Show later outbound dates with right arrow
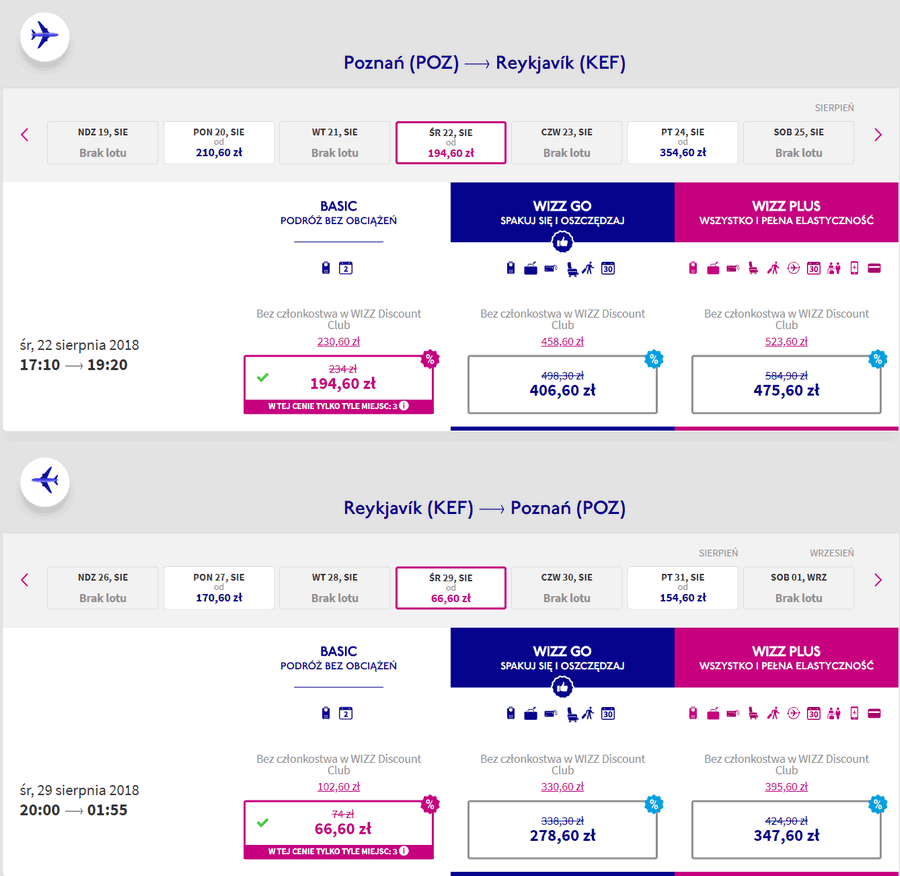This screenshot has height=876, width=900. click(878, 135)
